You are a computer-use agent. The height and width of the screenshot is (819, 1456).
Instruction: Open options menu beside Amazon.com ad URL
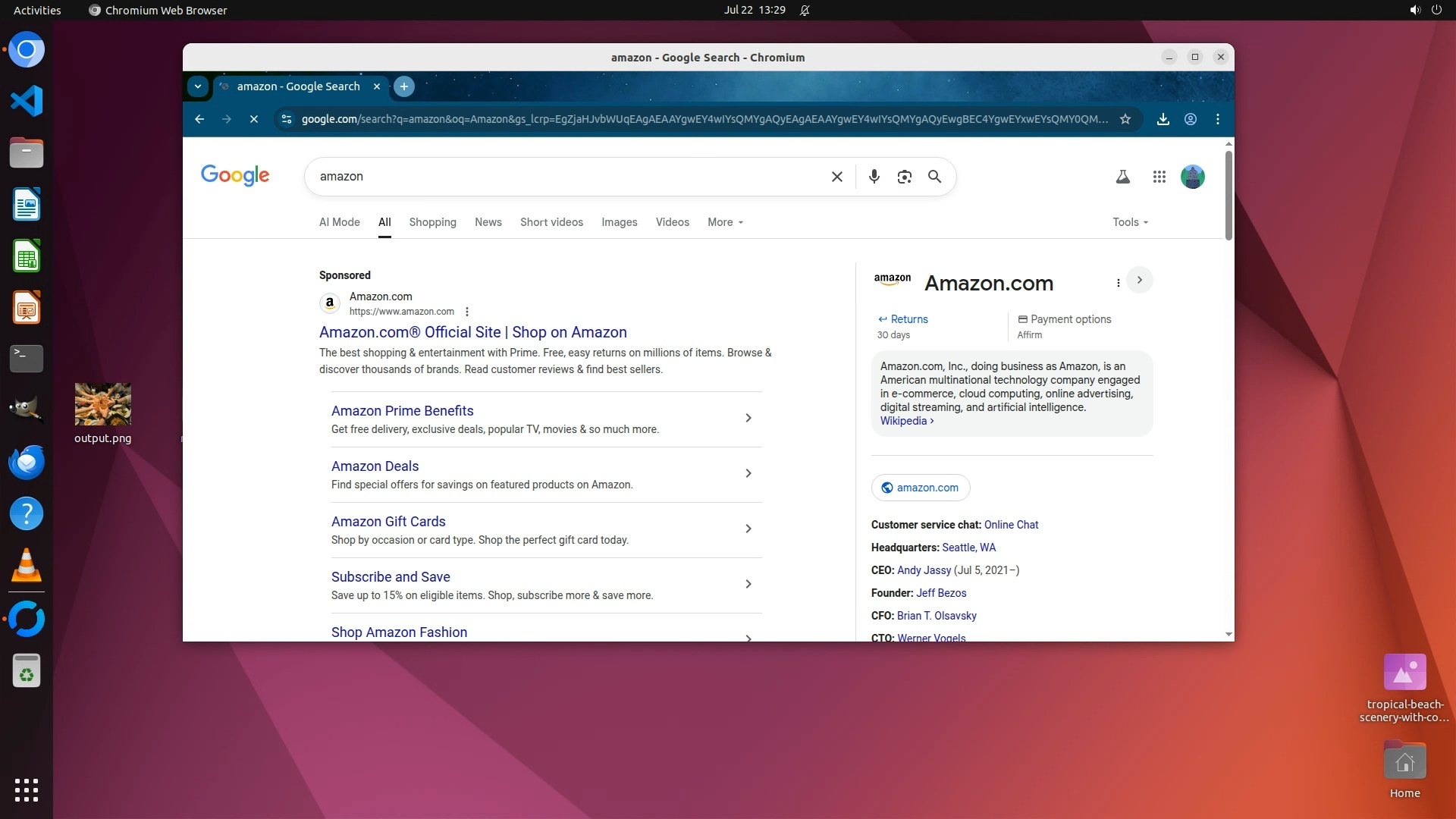tap(467, 312)
